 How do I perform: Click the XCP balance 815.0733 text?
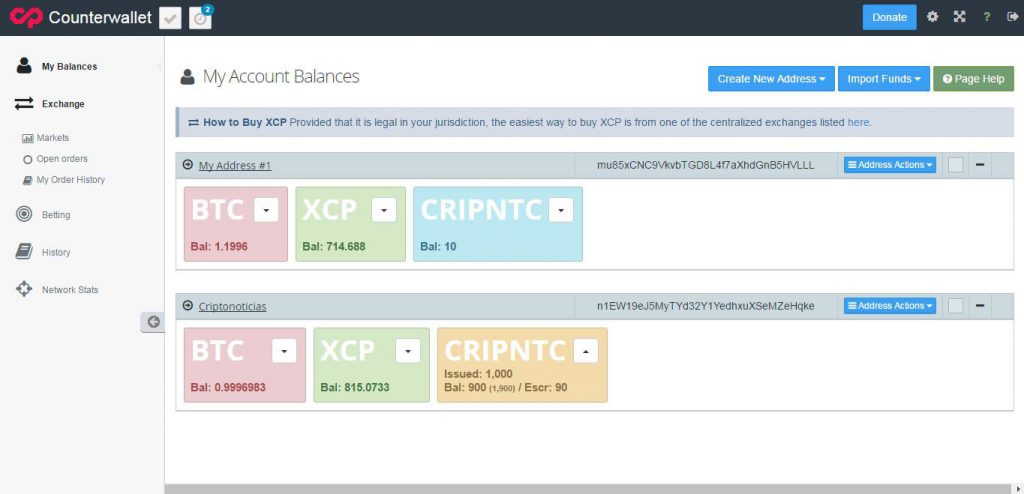(355, 387)
